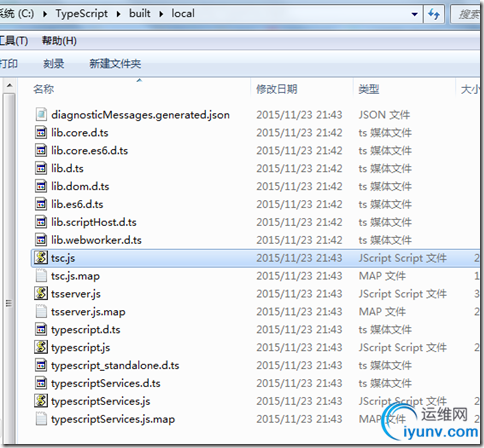Select the tsserver.js.map file name
Viewport: 484px width, 448px height.
[88, 312]
